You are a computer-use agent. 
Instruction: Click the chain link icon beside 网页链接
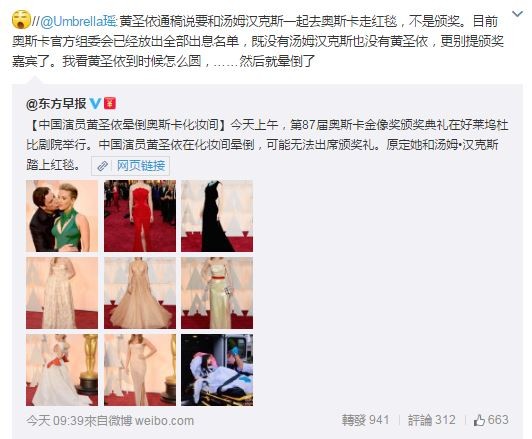pyautogui.click(x=102, y=166)
